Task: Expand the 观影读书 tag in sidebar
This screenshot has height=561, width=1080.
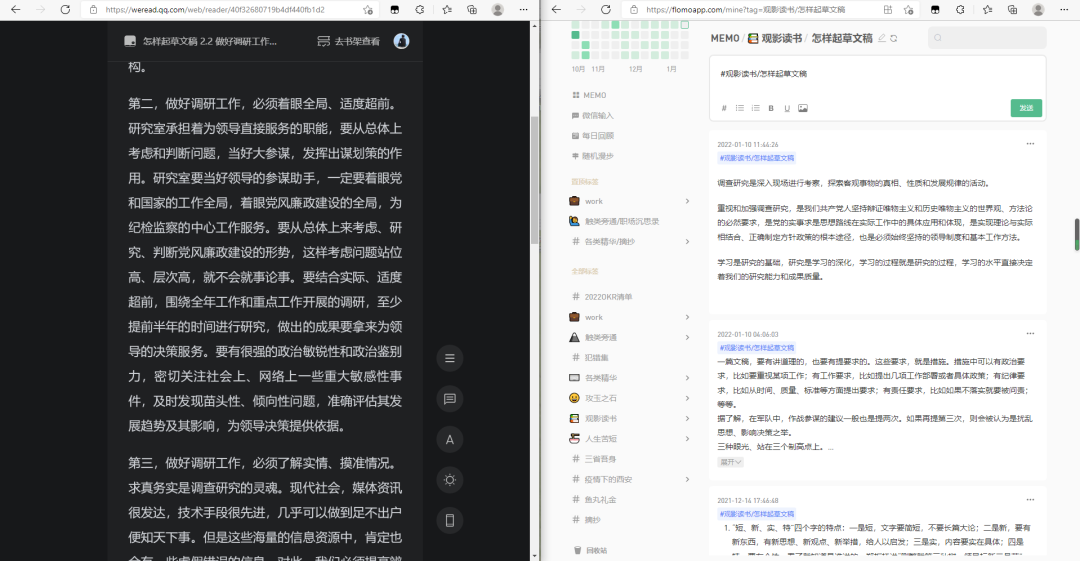Action: [687, 418]
